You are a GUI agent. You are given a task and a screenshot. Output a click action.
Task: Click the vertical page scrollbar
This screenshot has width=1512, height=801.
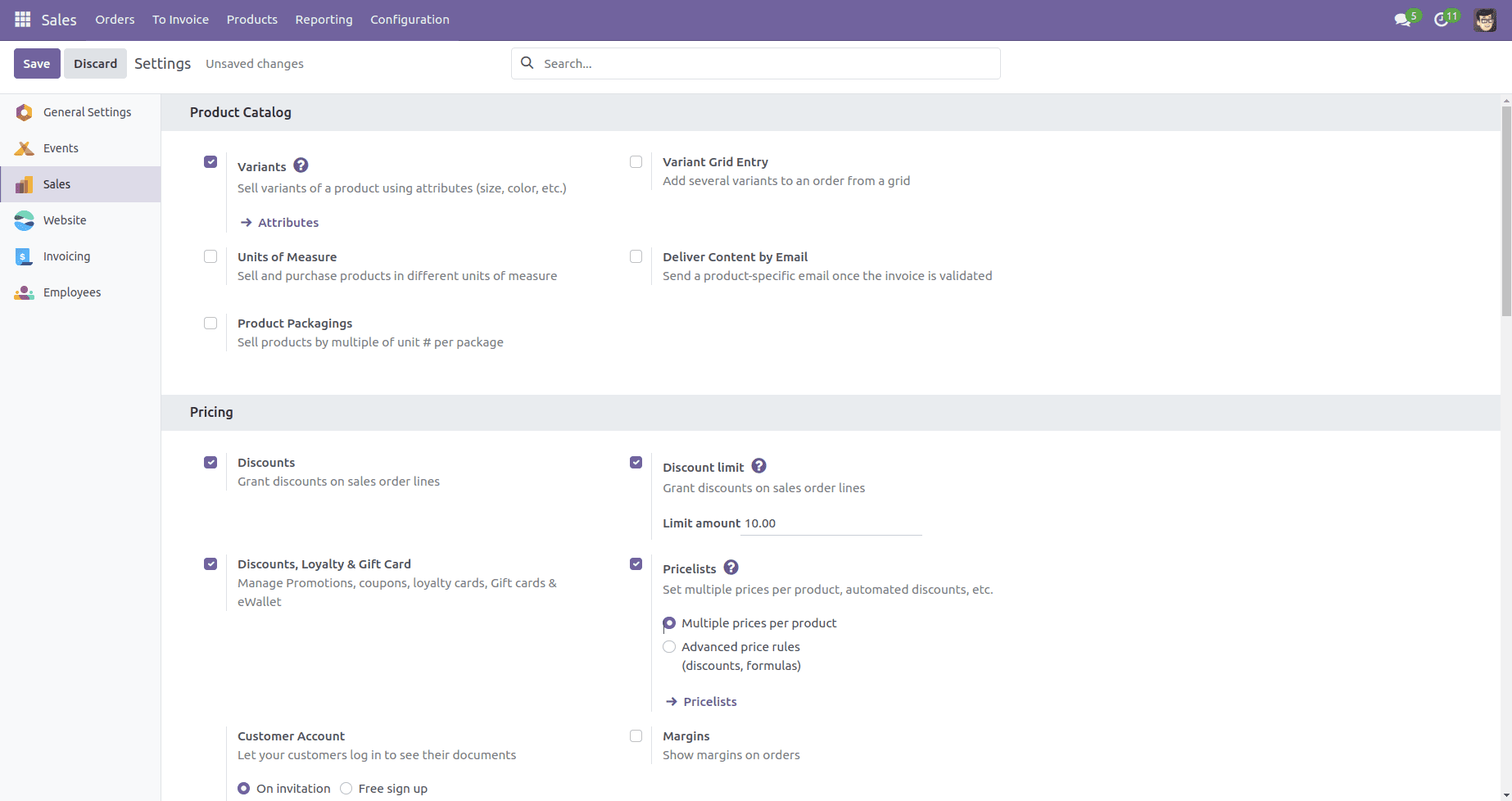click(1506, 211)
